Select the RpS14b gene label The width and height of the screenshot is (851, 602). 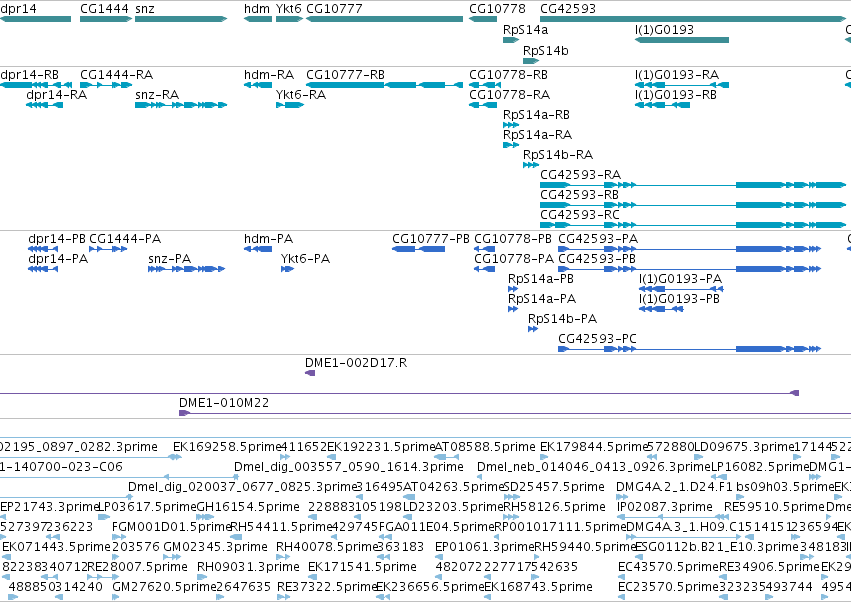click(x=545, y=51)
